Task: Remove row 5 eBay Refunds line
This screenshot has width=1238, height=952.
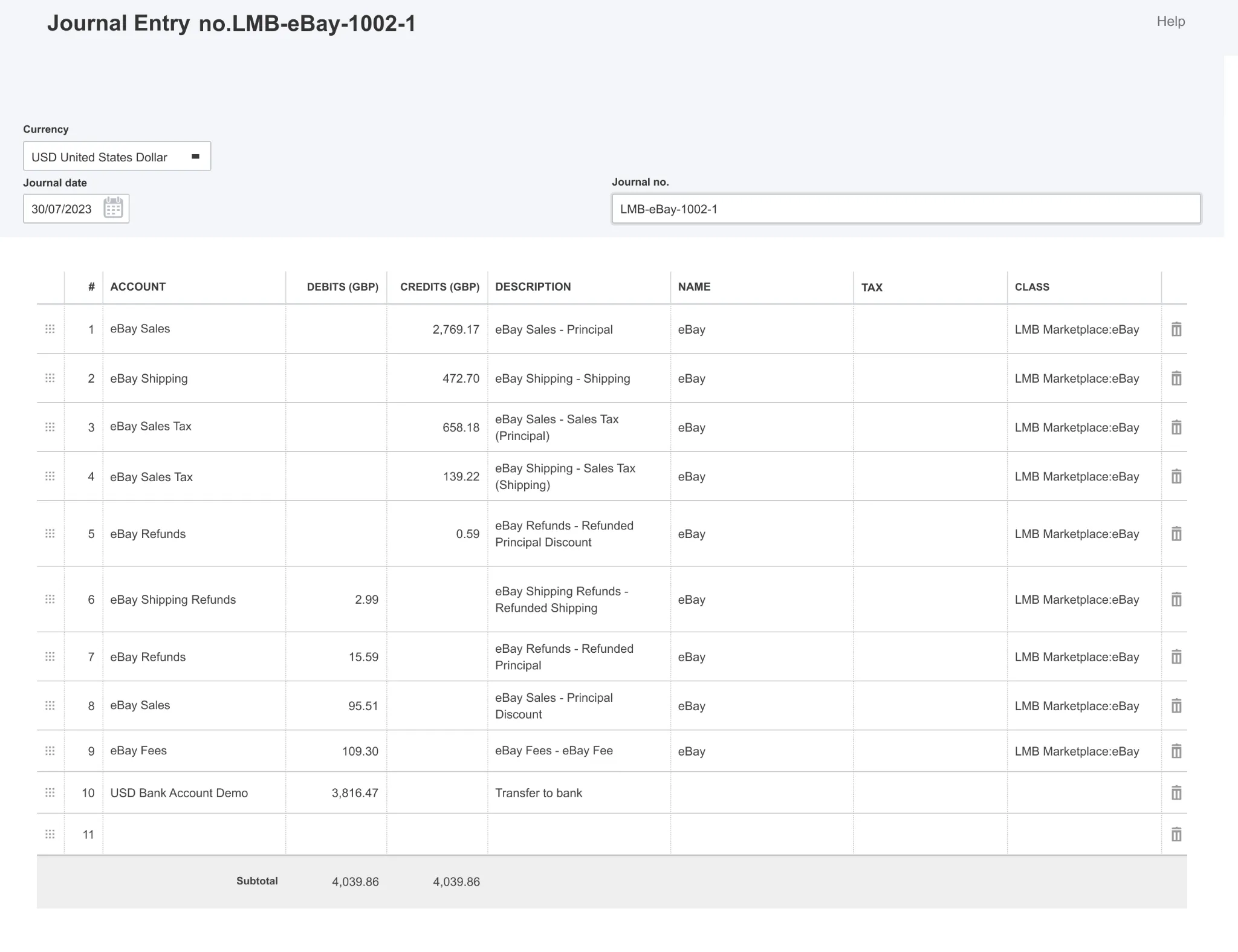Action: click(x=1176, y=534)
